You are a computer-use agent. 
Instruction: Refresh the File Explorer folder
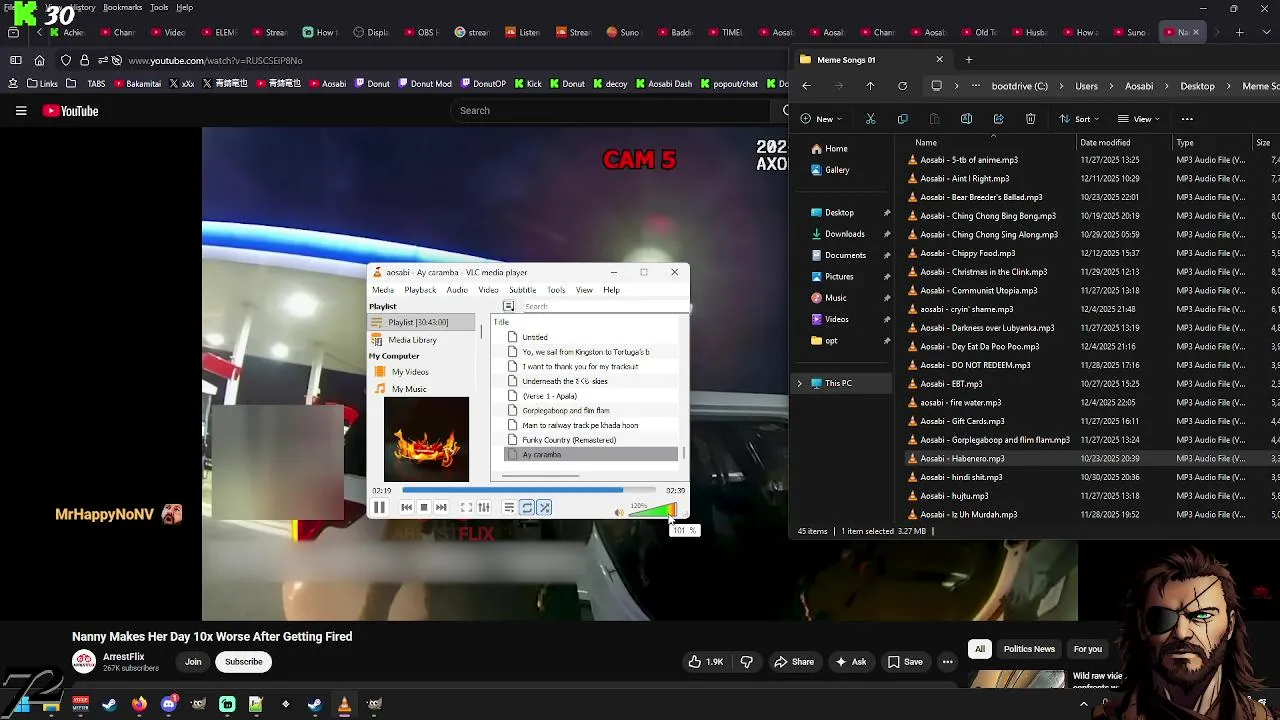902,86
